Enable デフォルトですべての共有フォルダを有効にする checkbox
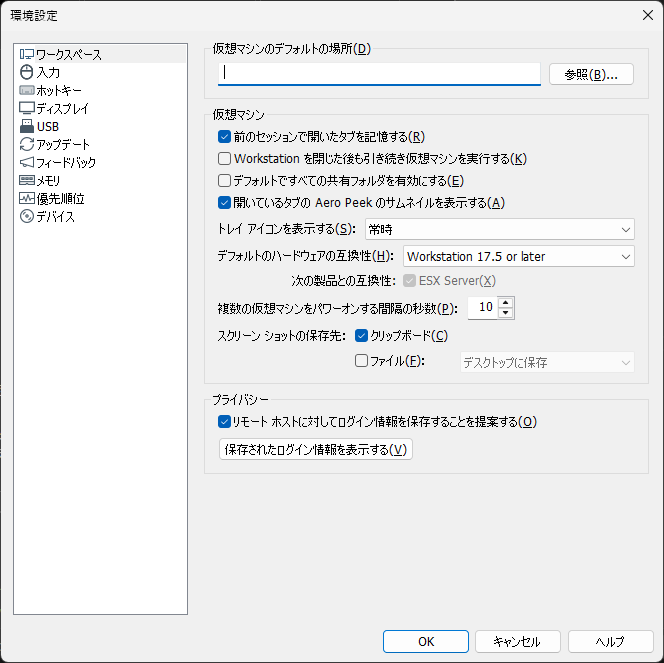This screenshot has width=664, height=663. pos(224,181)
